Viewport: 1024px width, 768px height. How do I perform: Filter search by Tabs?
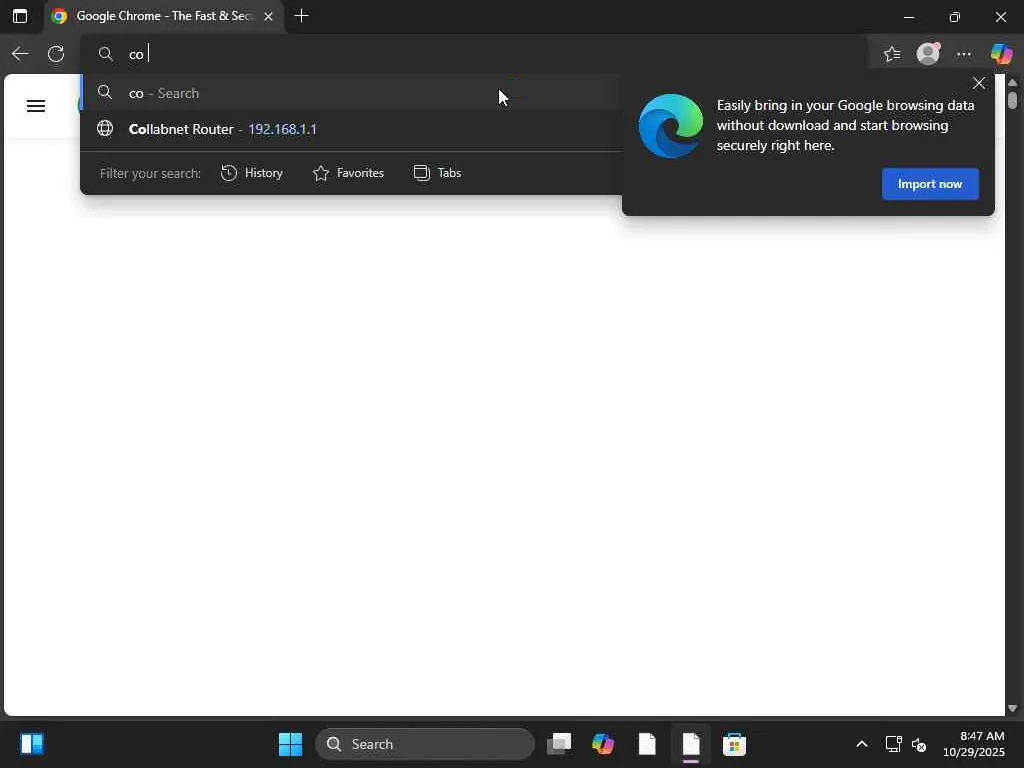pyautogui.click(x=438, y=173)
